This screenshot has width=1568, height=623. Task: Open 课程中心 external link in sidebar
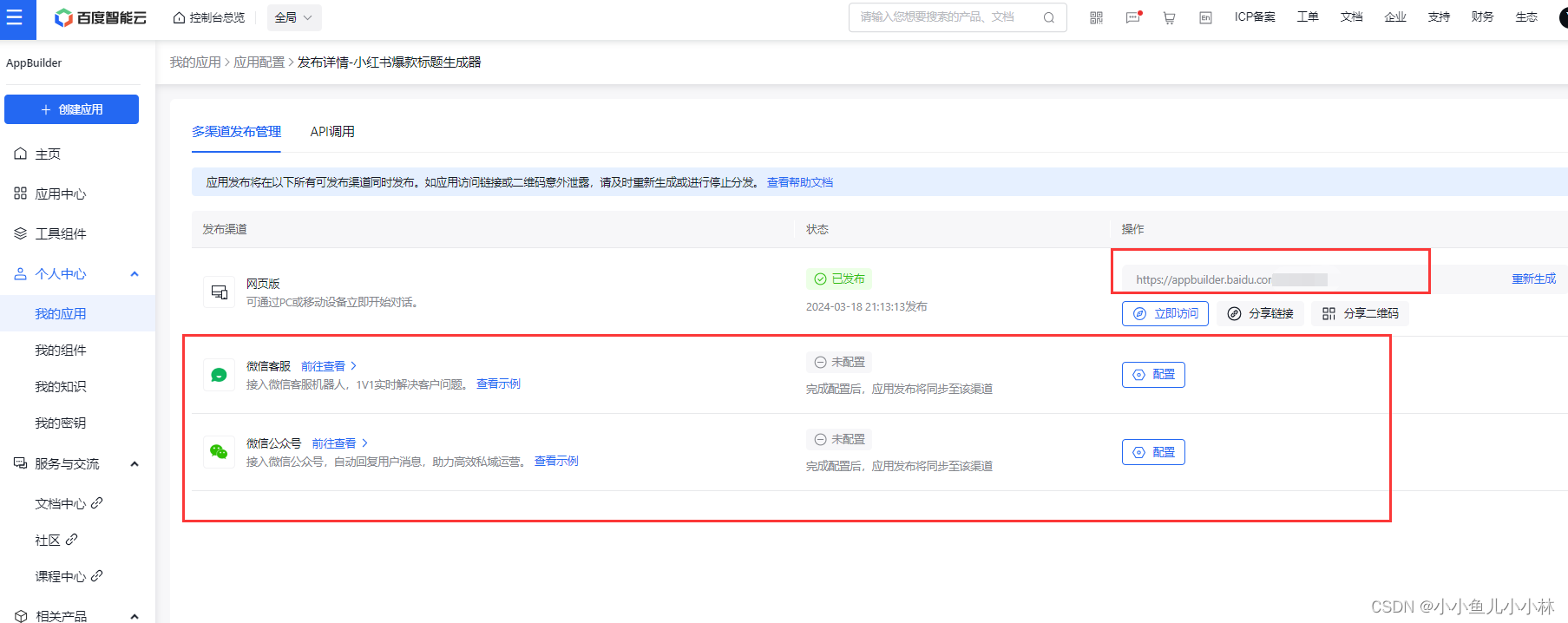[69, 576]
